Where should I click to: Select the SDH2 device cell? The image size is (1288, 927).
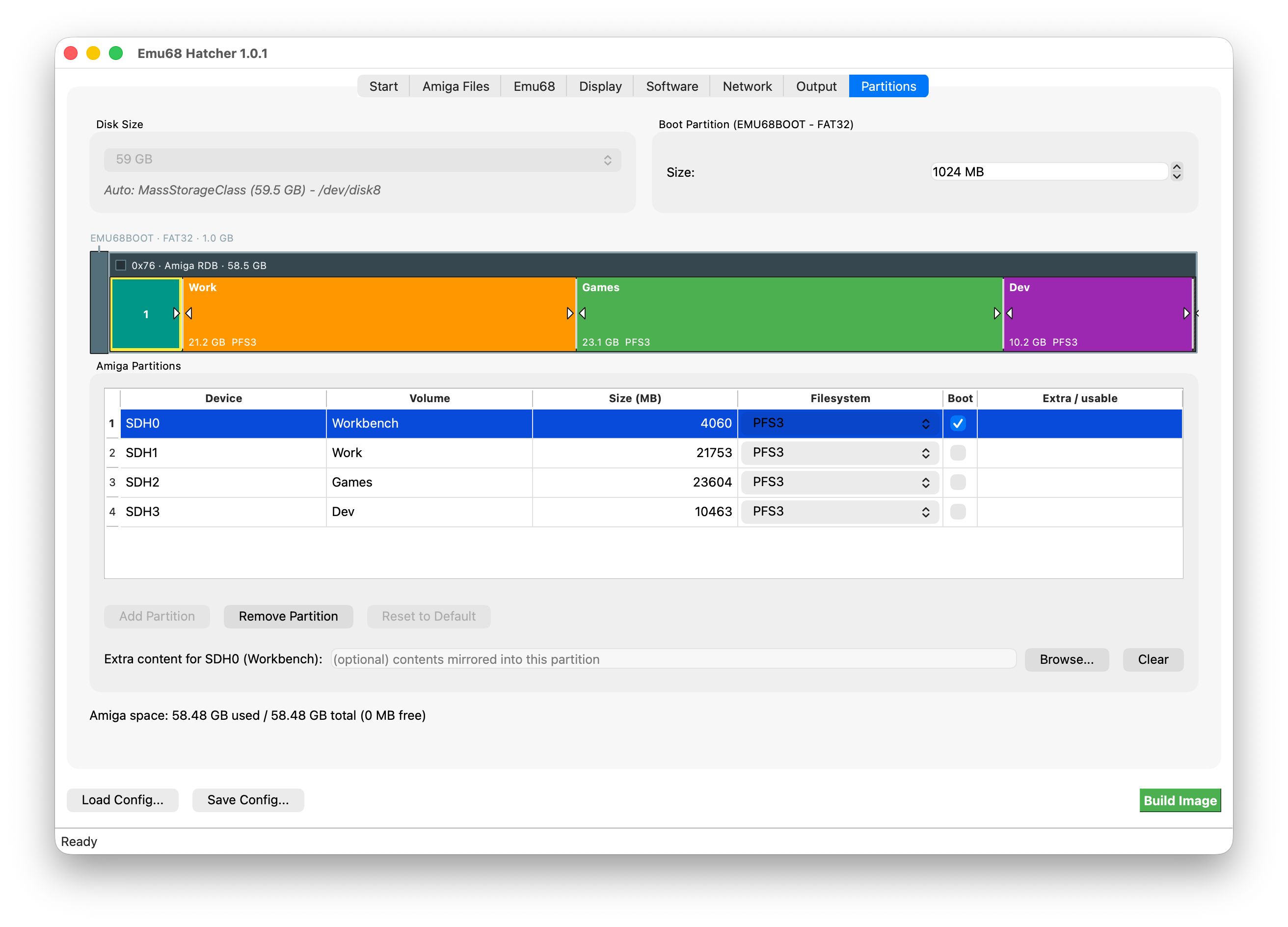(223, 482)
